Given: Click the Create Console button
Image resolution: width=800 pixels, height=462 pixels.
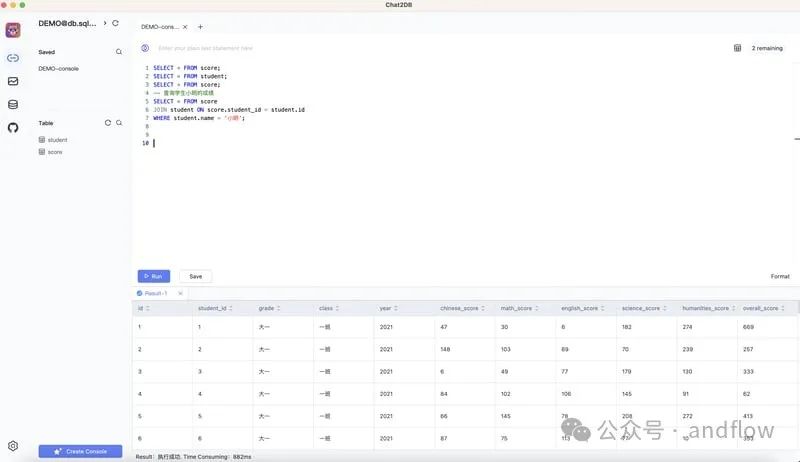Looking at the screenshot, I should point(80,451).
